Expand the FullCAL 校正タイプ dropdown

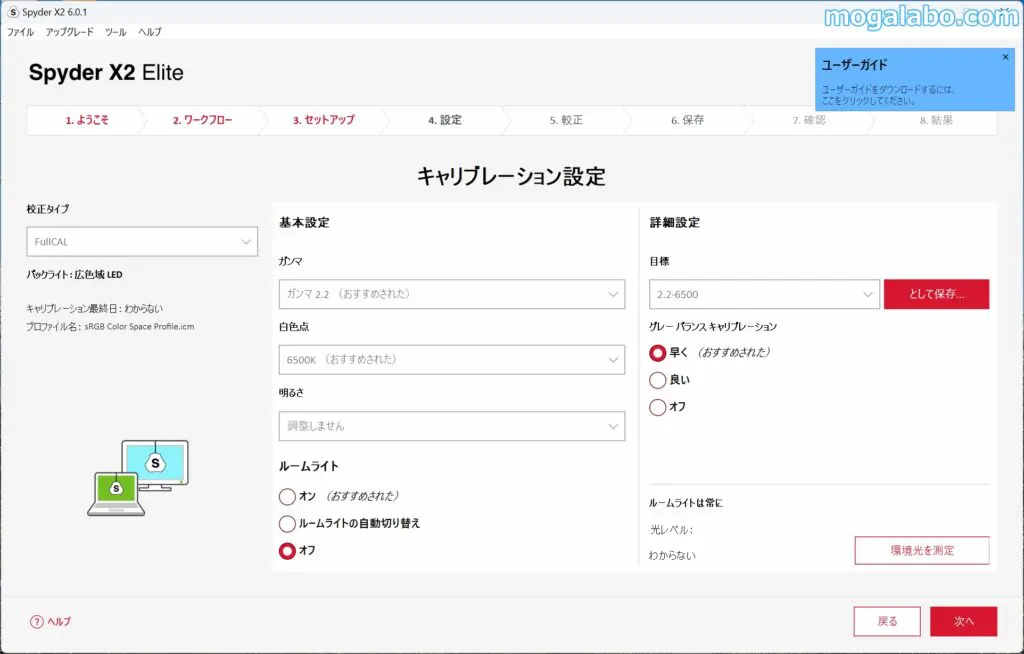[141, 241]
